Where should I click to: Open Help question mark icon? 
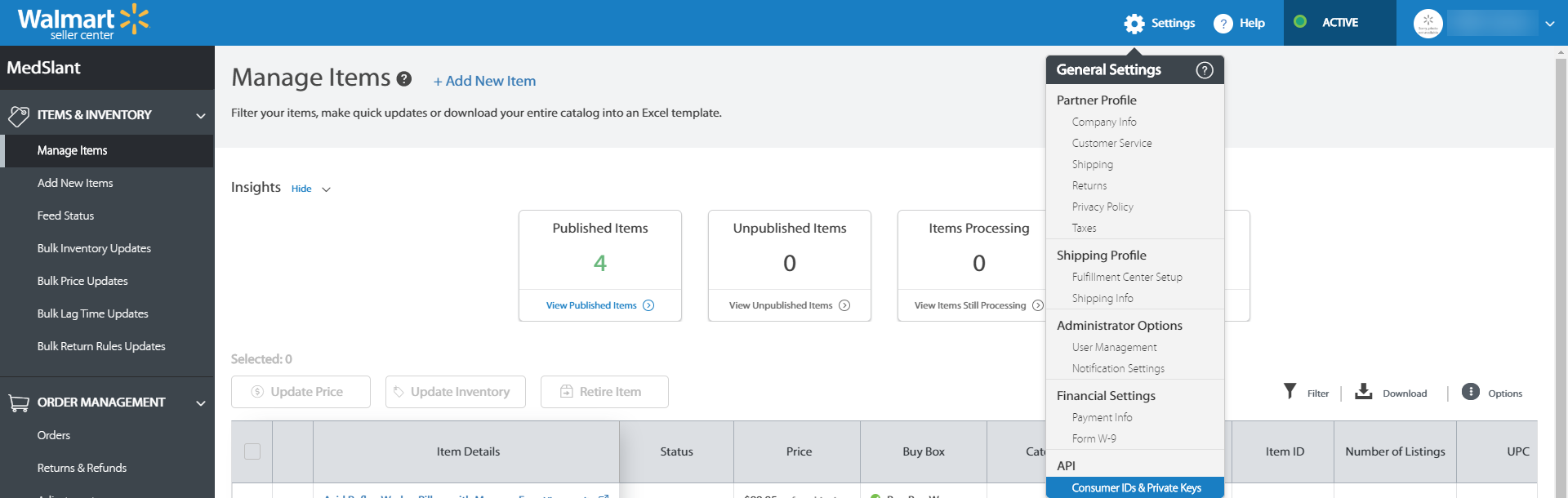1223,24
